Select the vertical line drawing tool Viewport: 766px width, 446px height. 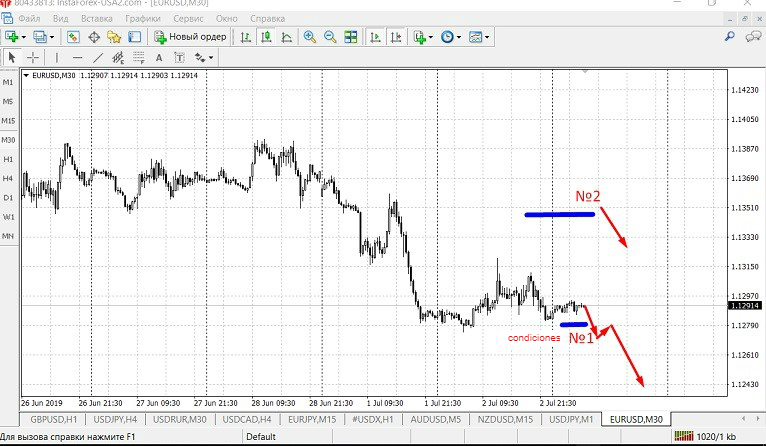tap(58, 58)
